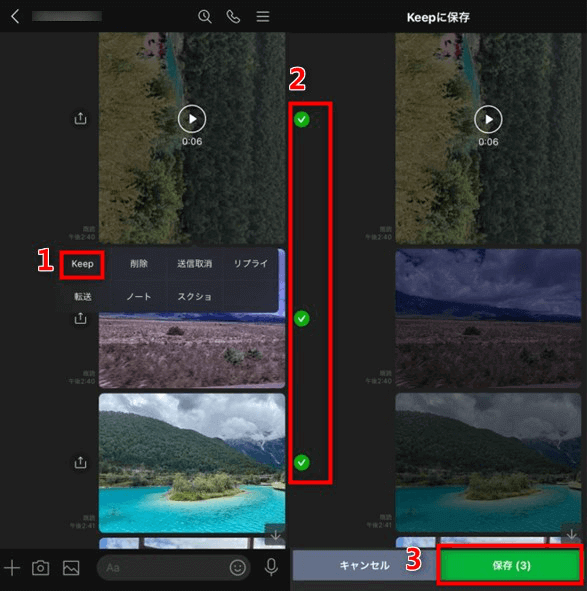The image size is (587, 591).
Task: Open the emoji sticker picker
Action: click(x=238, y=568)
